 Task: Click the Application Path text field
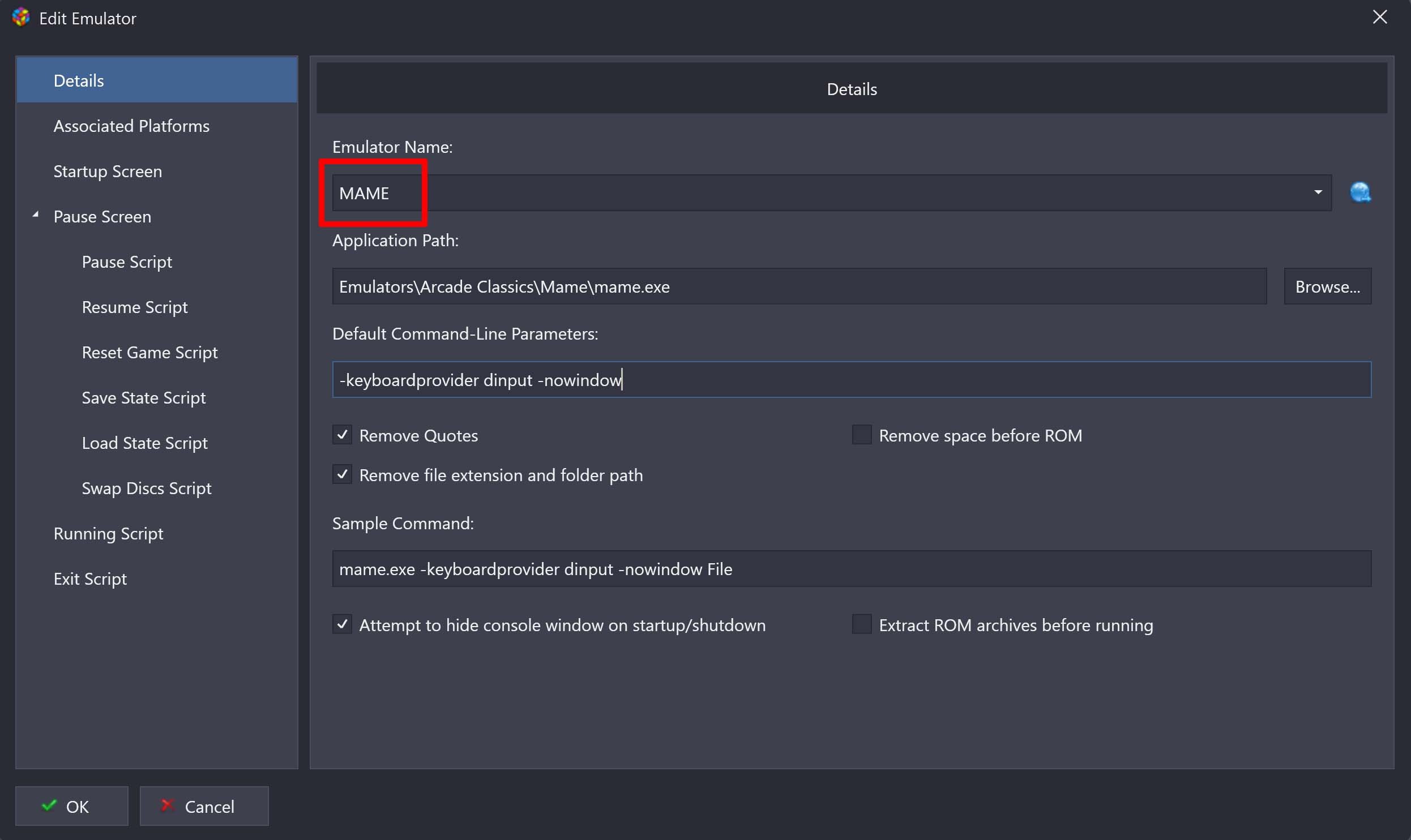point(799,286)
